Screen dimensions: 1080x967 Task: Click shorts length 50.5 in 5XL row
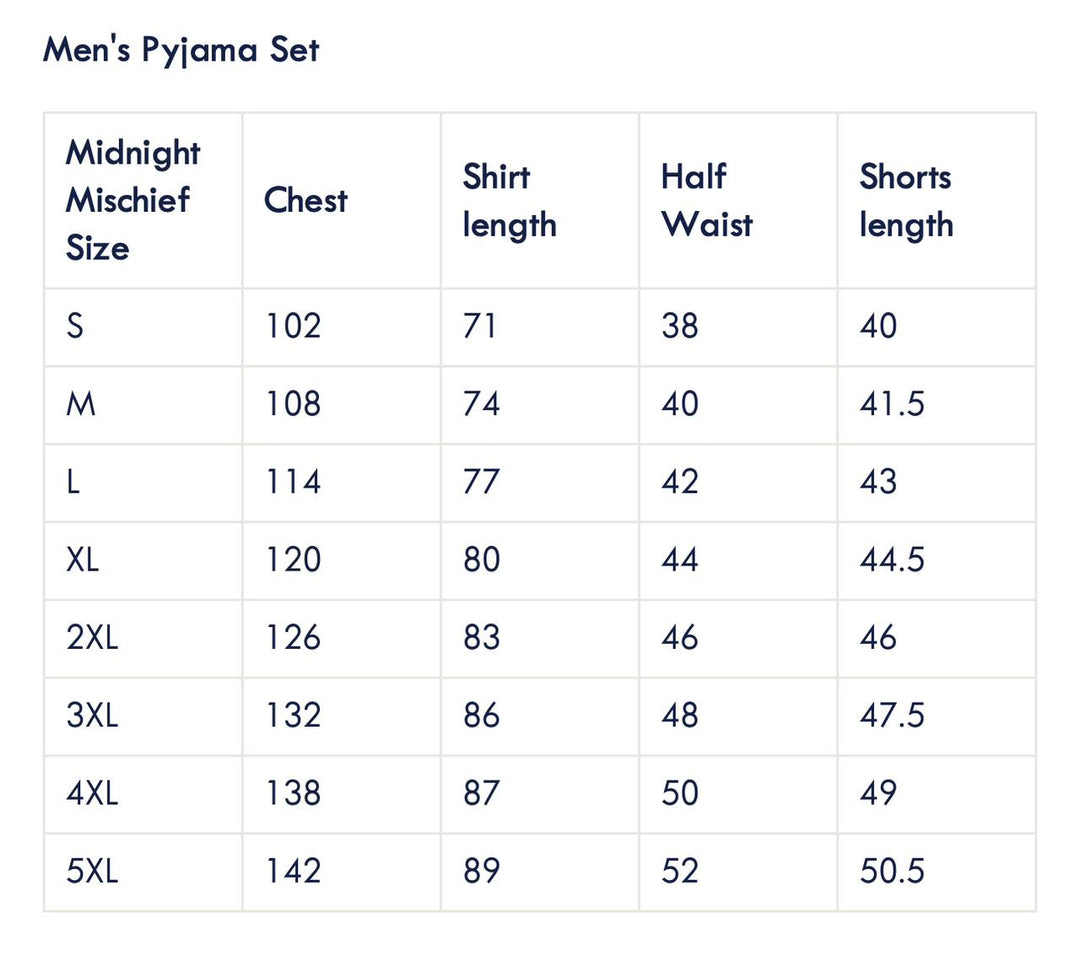[892, 871]
